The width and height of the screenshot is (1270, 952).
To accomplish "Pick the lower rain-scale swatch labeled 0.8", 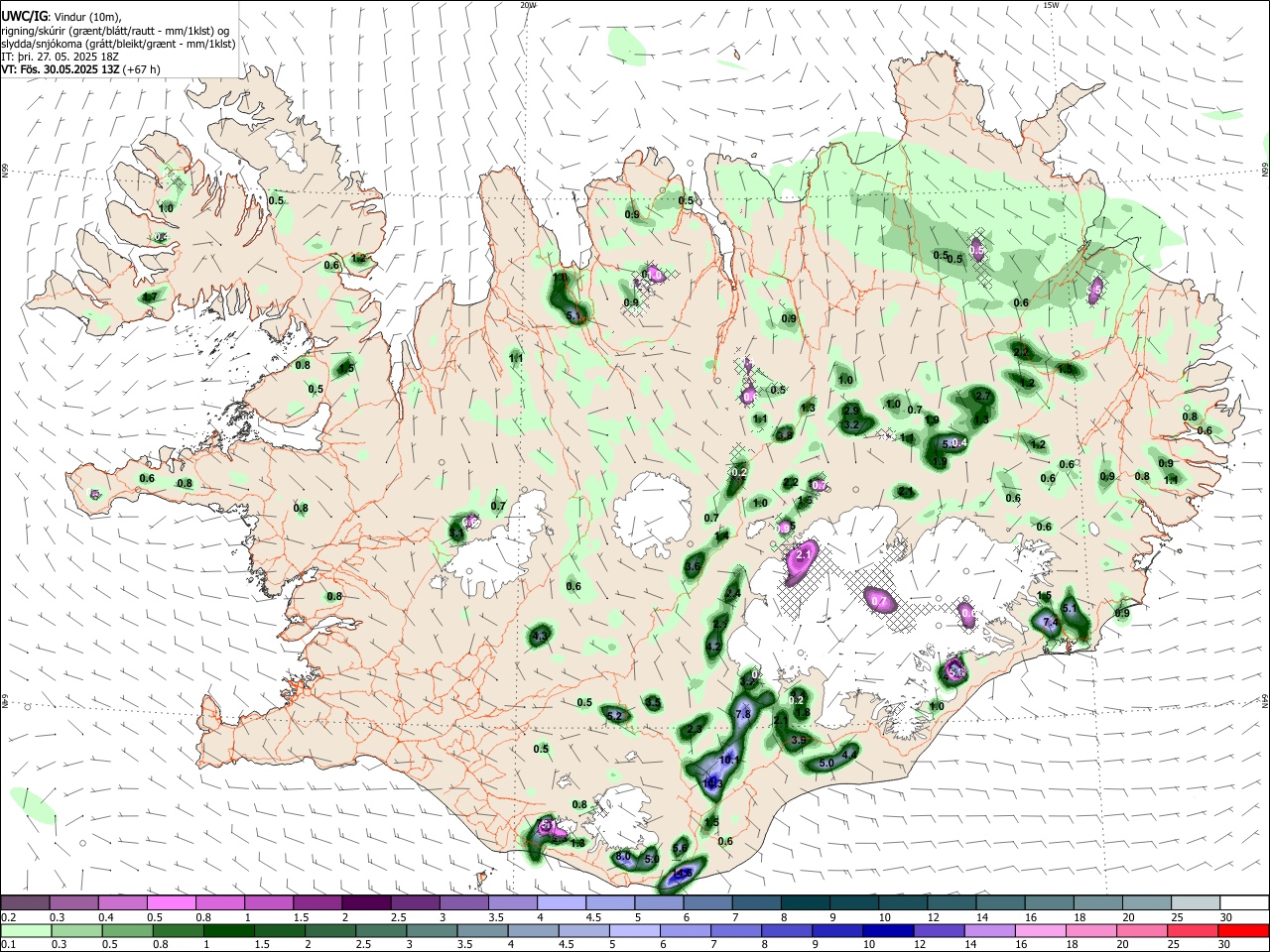I will (178, 930).
